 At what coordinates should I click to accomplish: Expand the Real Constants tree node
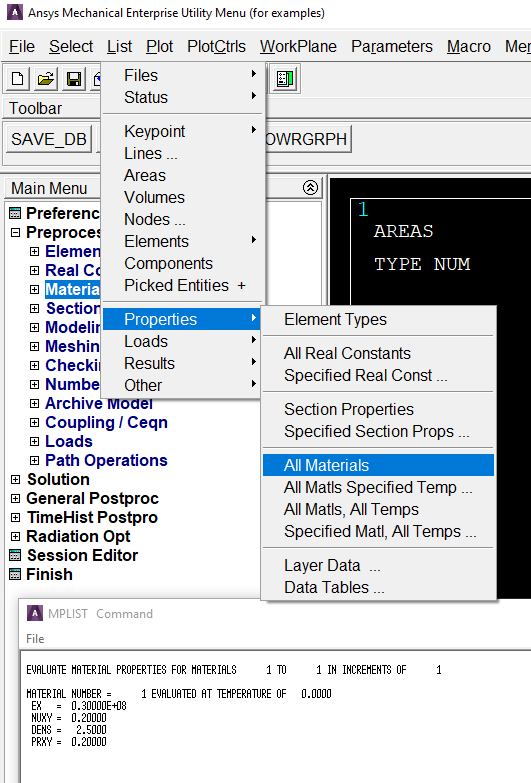[x=34, y=270]
